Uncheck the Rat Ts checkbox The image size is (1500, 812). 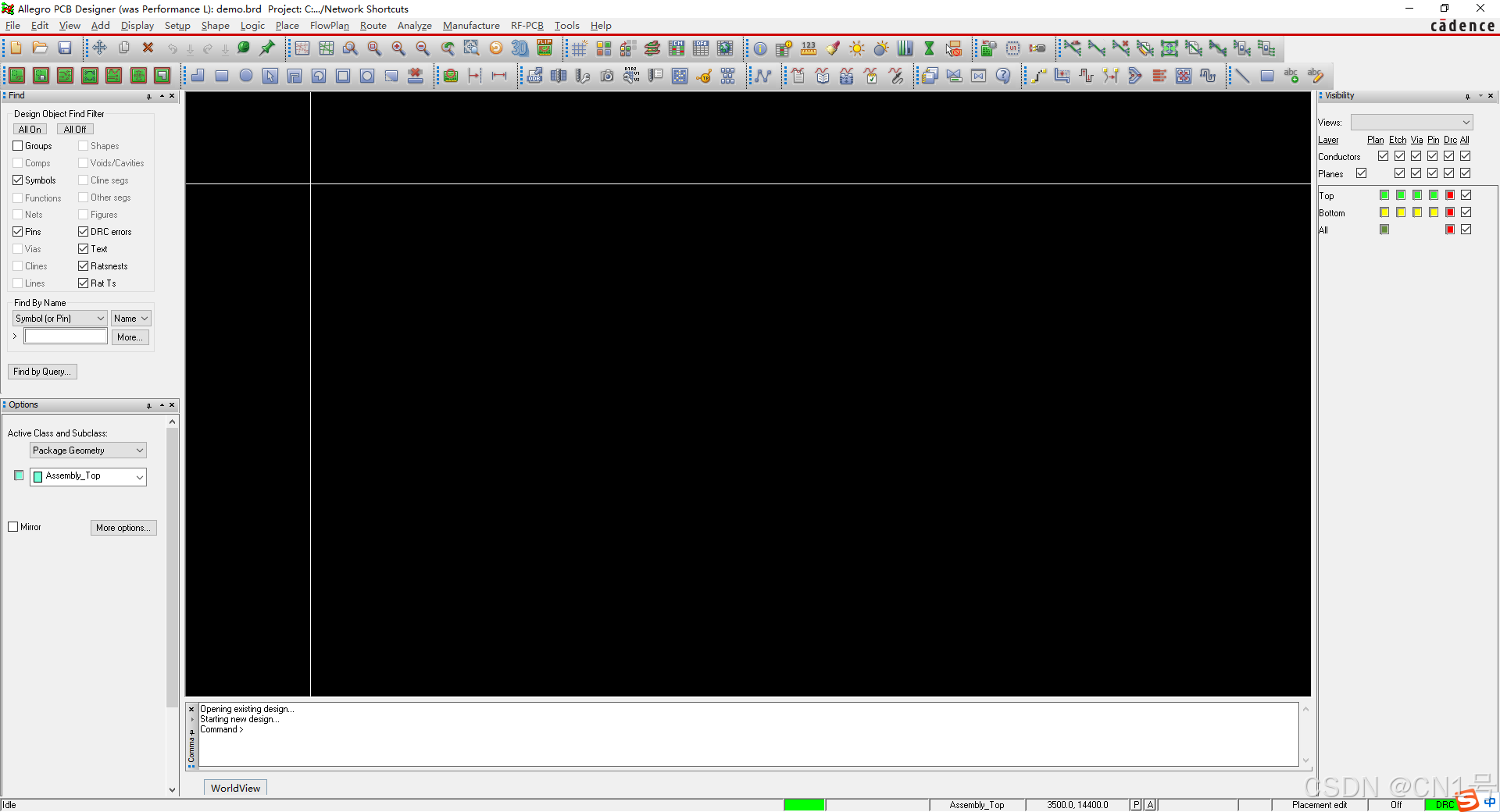(84, 283)
